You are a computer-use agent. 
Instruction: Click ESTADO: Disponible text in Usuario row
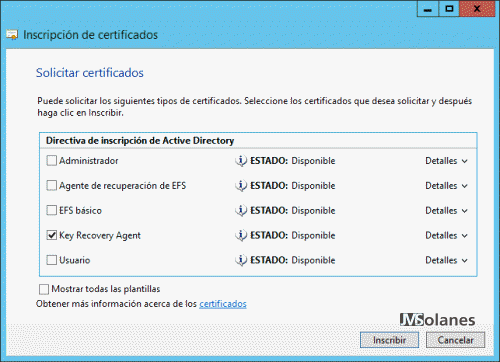click(293, 260)
